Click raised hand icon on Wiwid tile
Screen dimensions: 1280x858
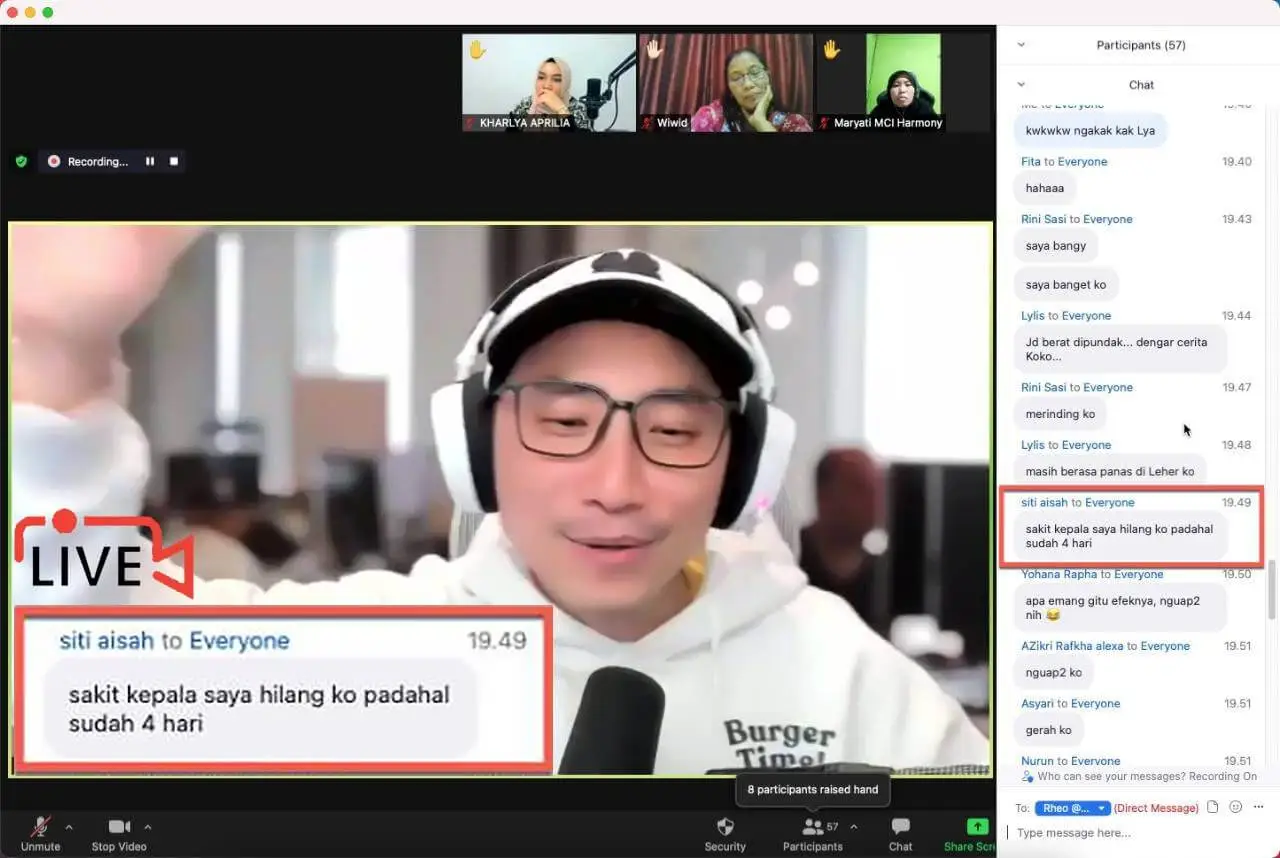[654, 49]
